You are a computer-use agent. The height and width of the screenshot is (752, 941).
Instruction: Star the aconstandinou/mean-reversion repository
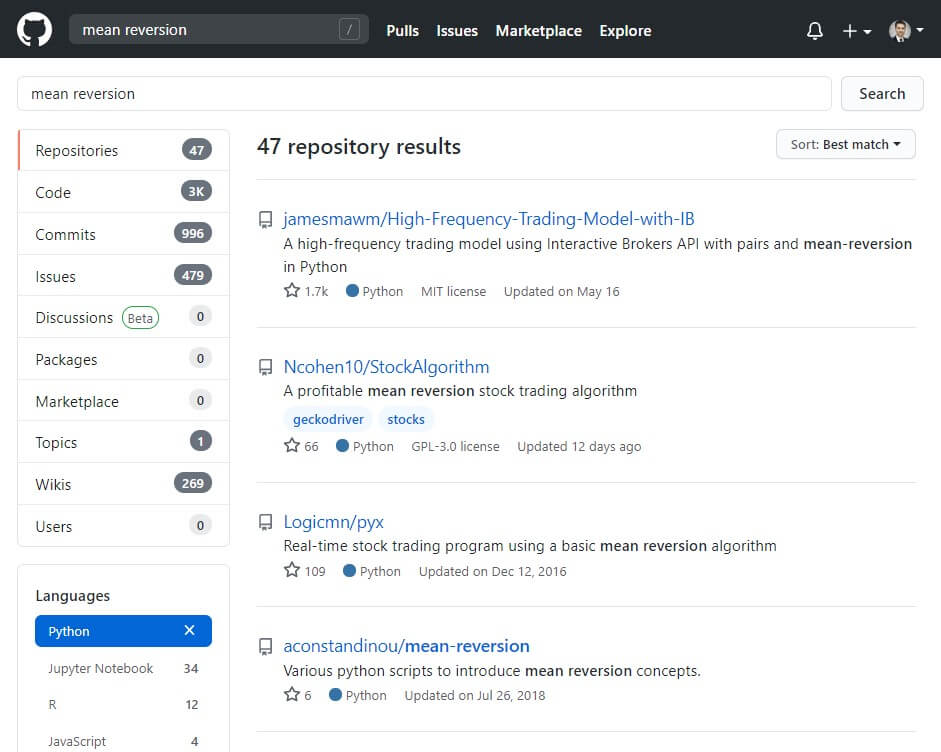[292, 694]
